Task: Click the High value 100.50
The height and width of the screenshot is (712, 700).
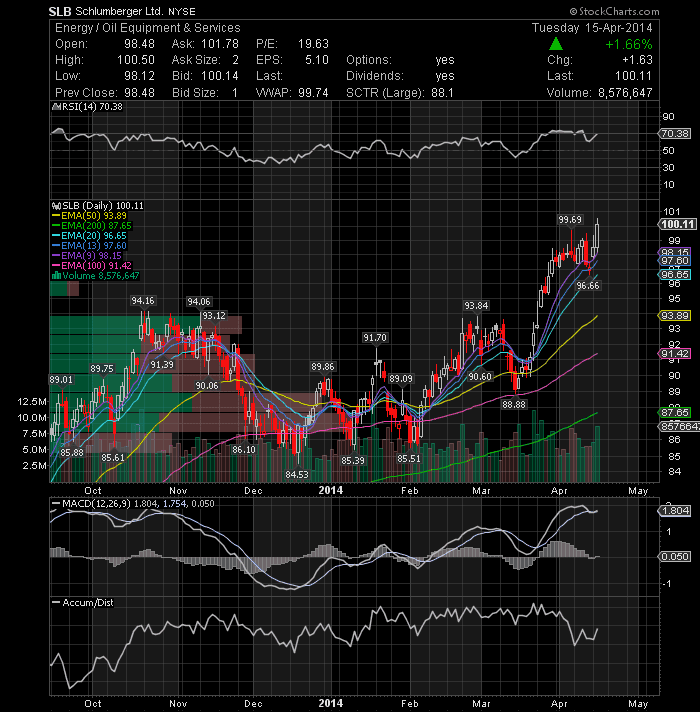Action: click(x=136, y=60)
